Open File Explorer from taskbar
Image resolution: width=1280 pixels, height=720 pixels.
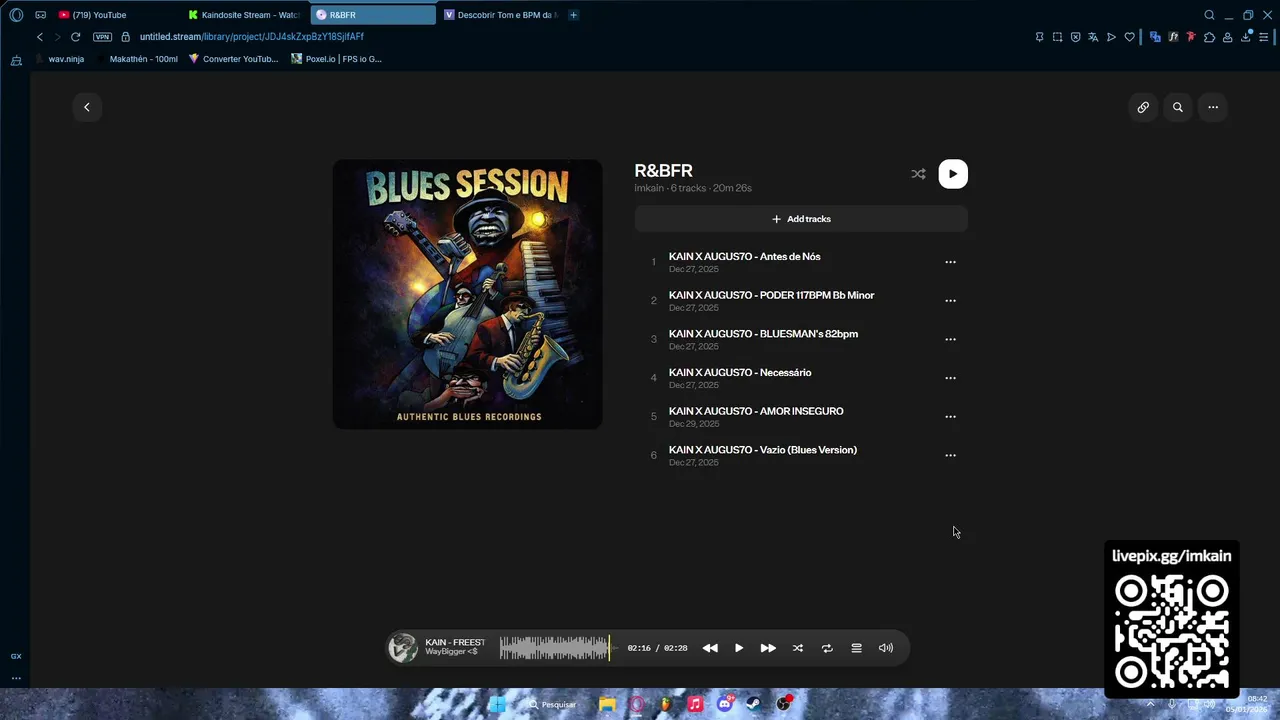pos(607,704)
